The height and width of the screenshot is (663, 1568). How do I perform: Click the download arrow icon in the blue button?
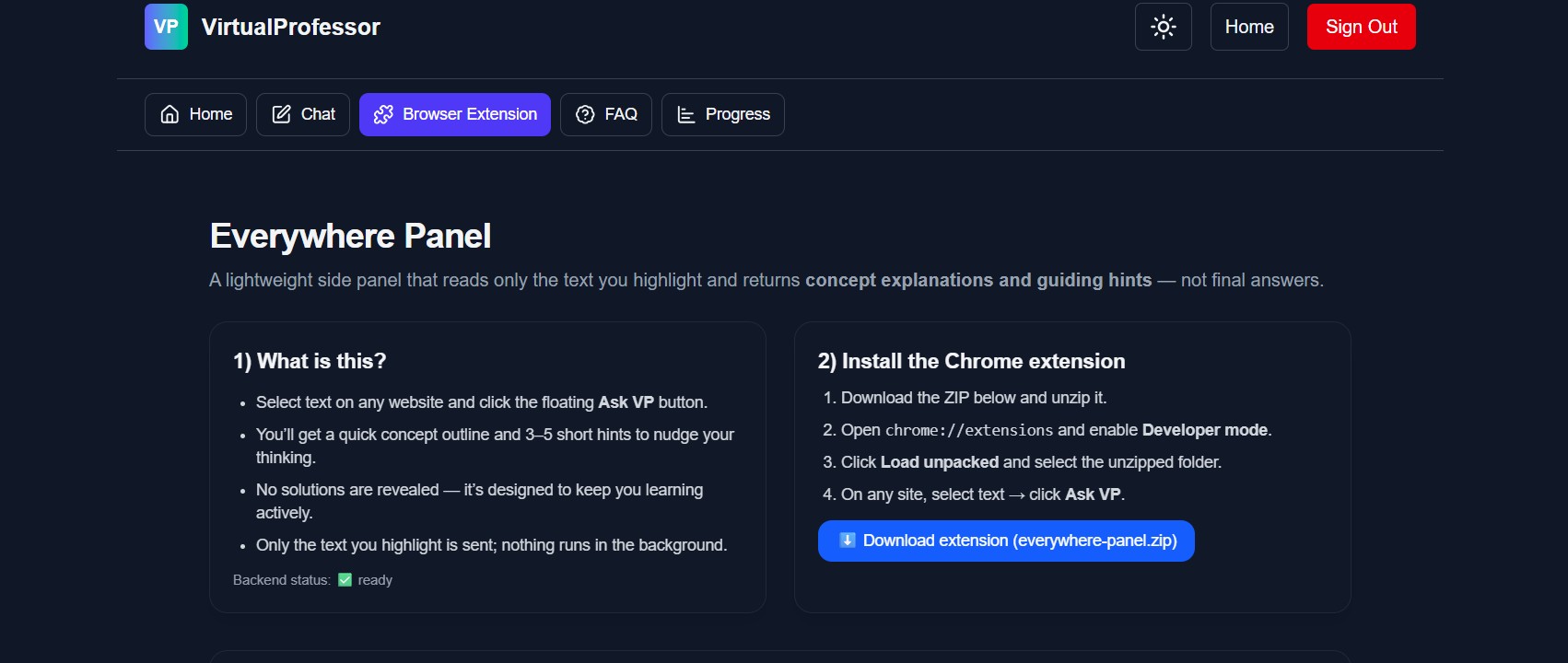click(x=848, y=541)
